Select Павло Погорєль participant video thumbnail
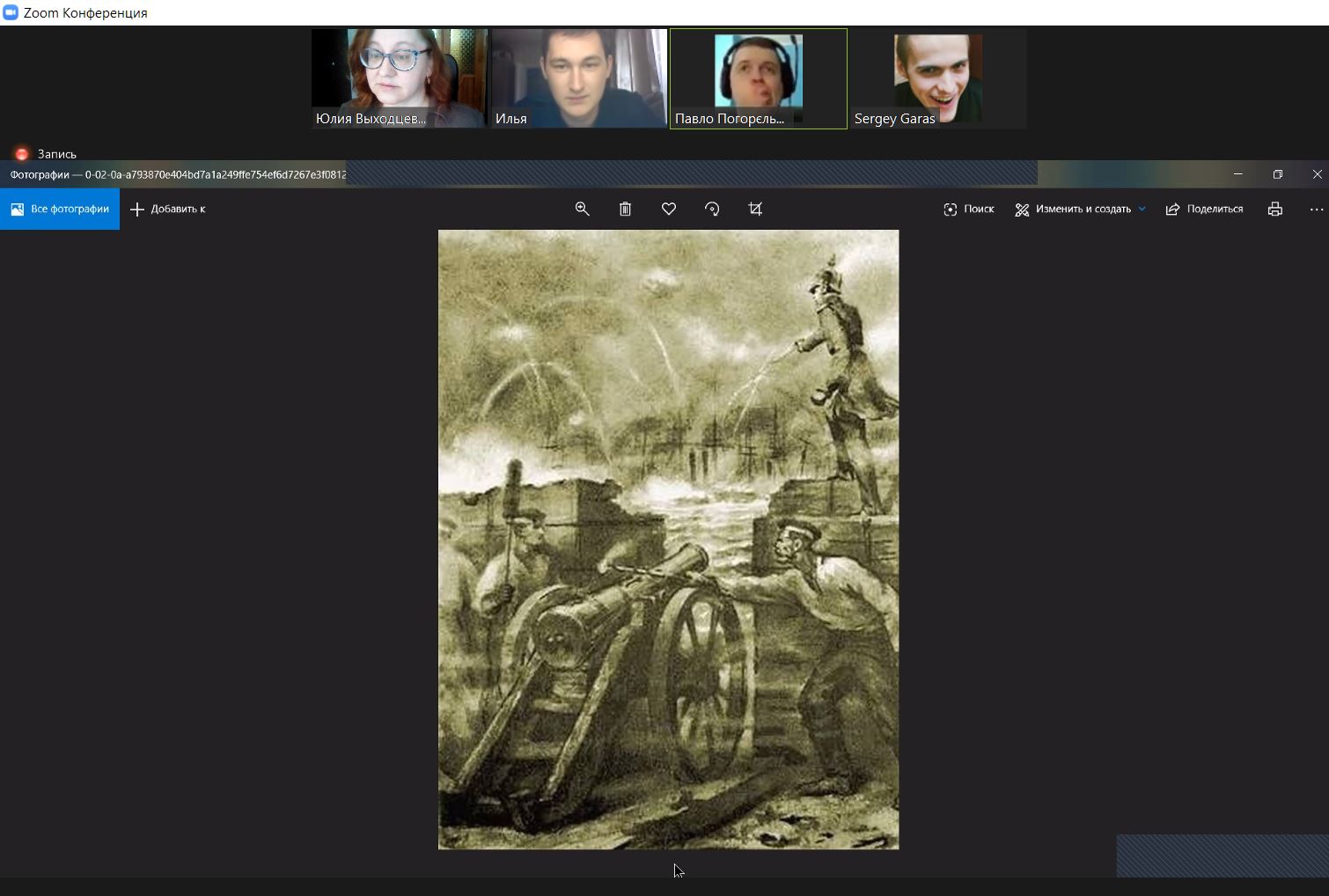Image resolution: width=1329 pixels, height=896 pixels. (x=759, y=78)
